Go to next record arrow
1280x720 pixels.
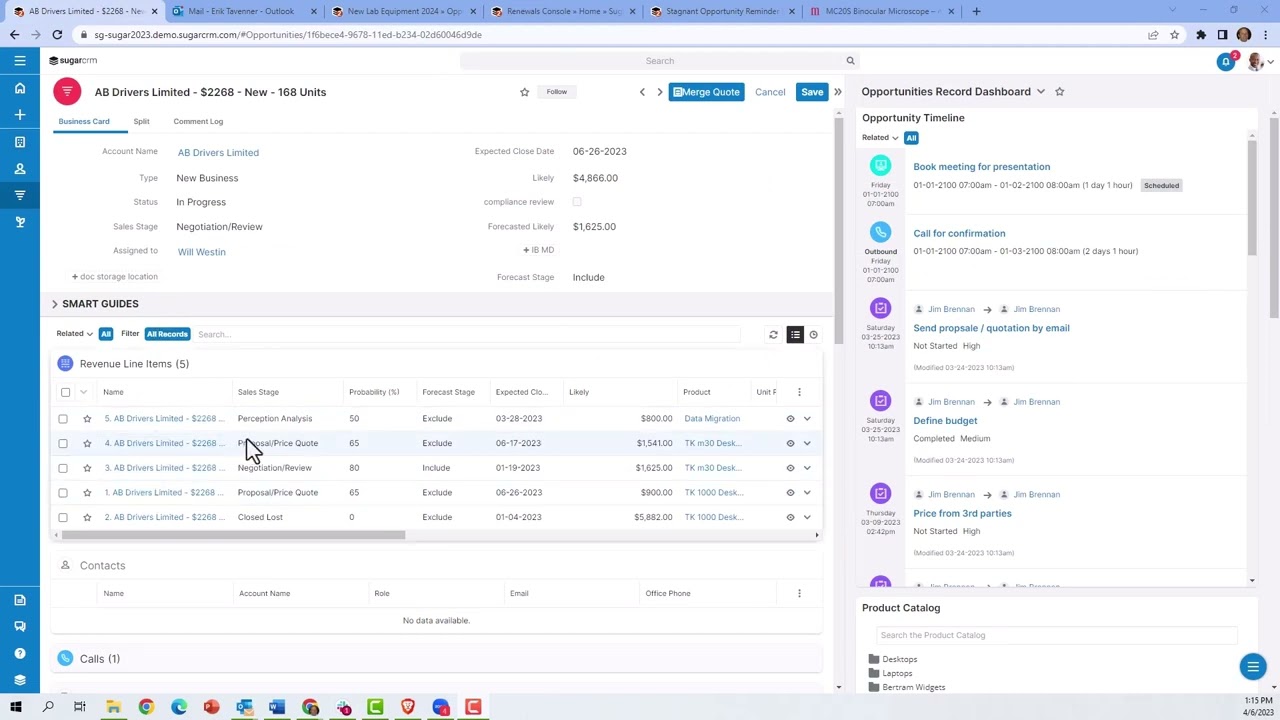click(660, 92)
